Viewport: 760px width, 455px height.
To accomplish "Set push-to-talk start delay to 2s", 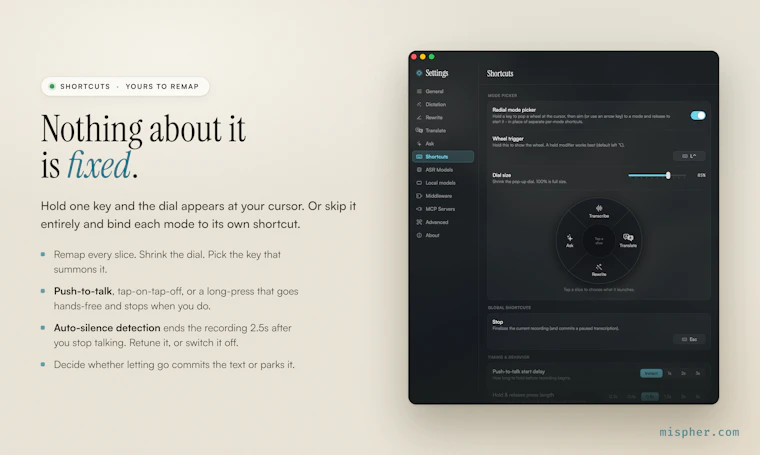I will tap(683, 373).
